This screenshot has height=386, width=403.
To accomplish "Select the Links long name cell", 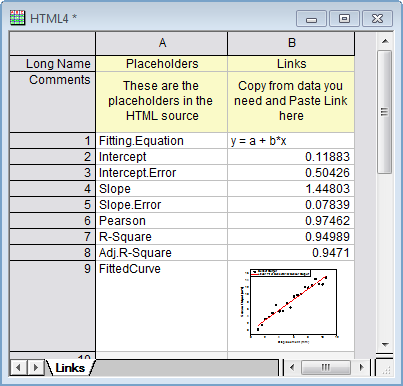I will click(x=291, y=64).
